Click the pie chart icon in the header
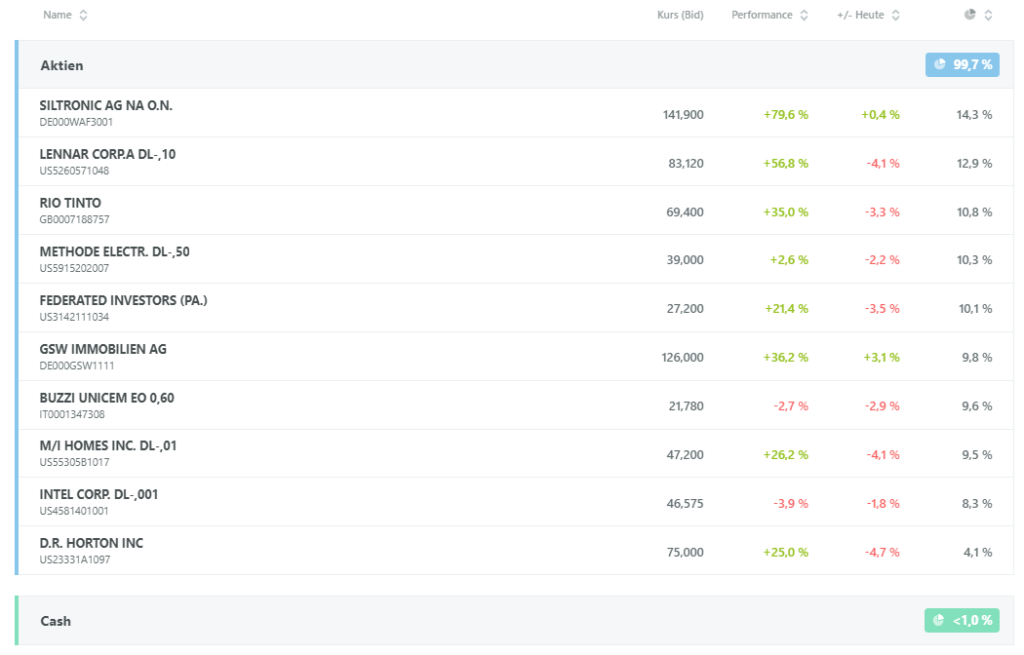The image size is (1024, 655). pos(970,14)
